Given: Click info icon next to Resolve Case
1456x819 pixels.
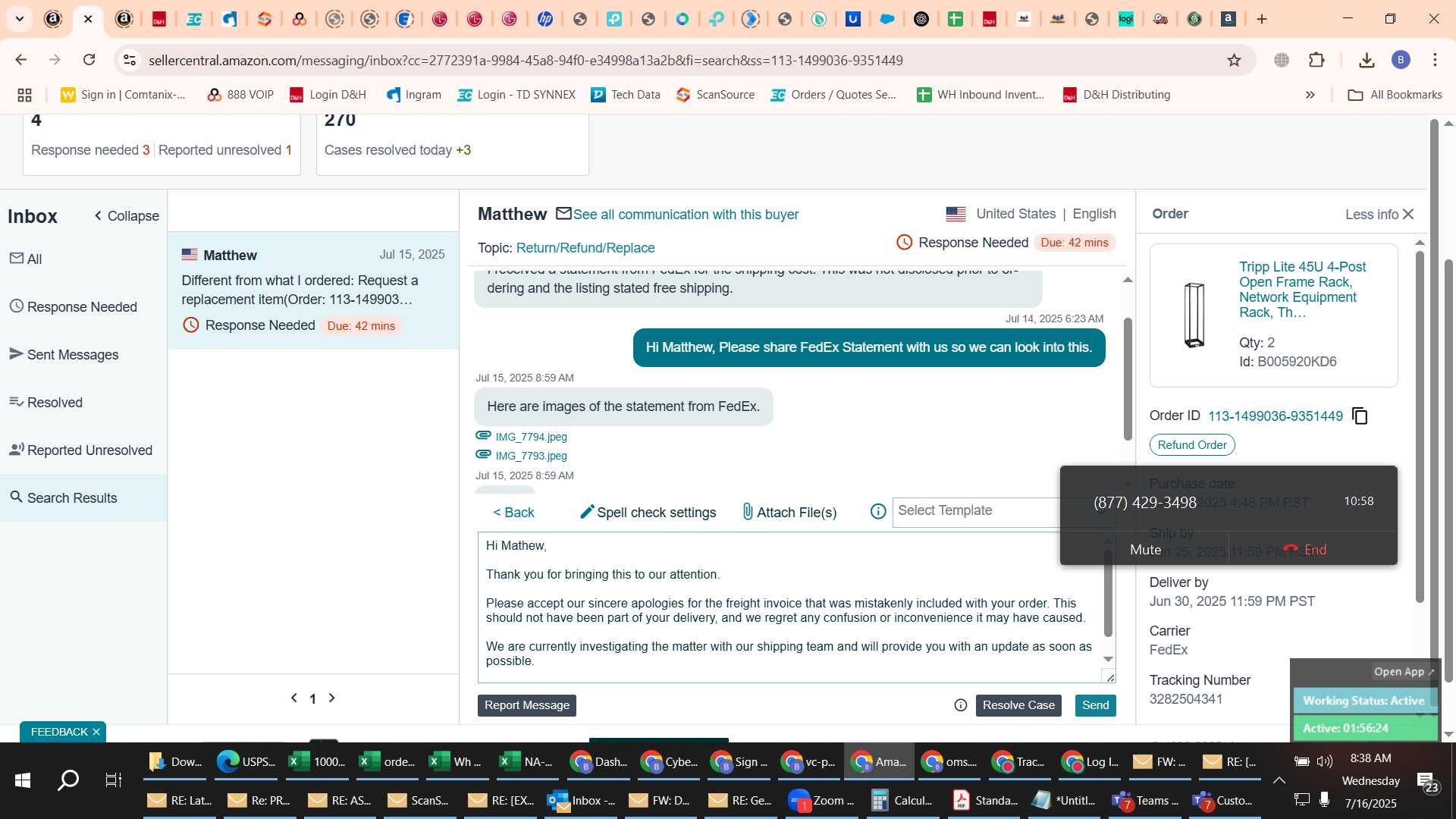Looking at the screenshot, I should [961, 705].
